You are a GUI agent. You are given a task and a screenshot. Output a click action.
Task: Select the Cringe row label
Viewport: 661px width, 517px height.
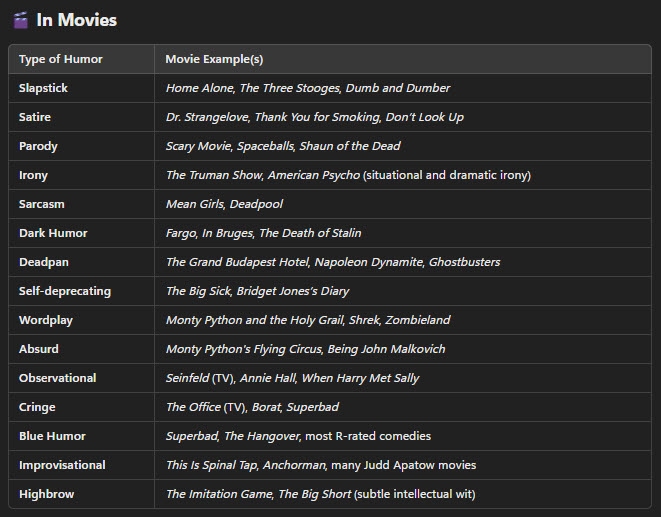click(x=37, y=407)
